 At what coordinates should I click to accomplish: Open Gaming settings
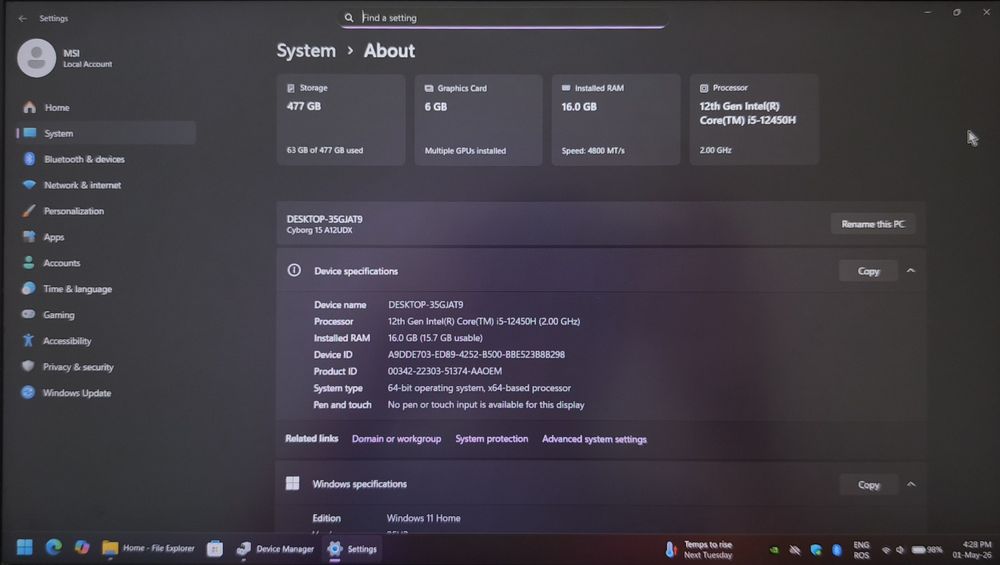coord(106,314)
